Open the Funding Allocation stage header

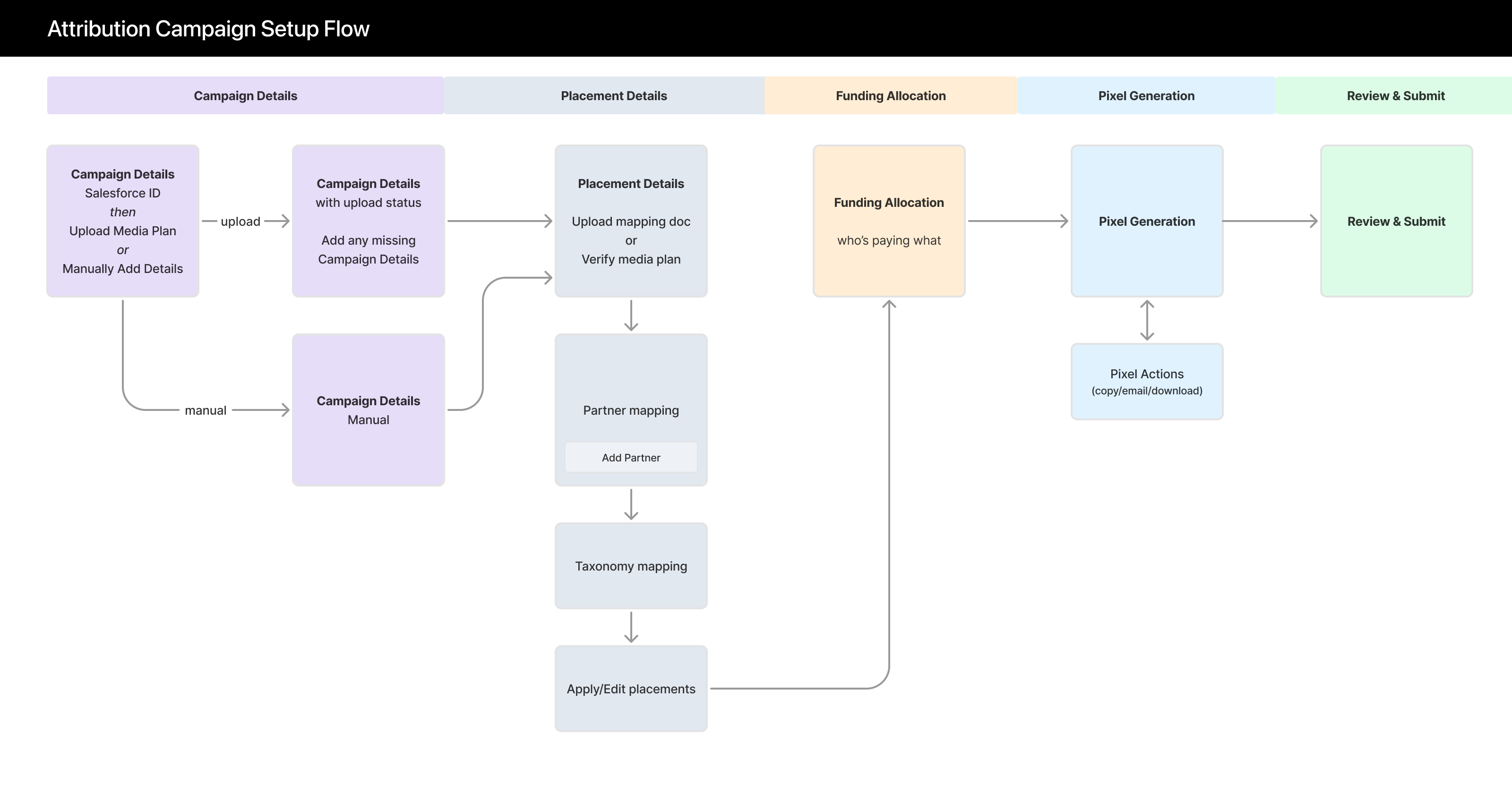pos(890,95)
